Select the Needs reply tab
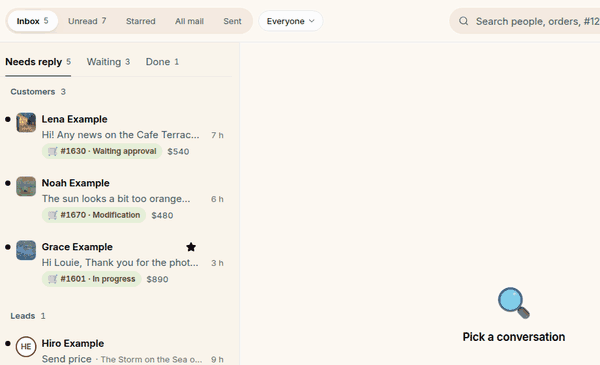Image resolution: width=600 pixels, height=365 pixels. pyautogui.click(x=38, y=62)
